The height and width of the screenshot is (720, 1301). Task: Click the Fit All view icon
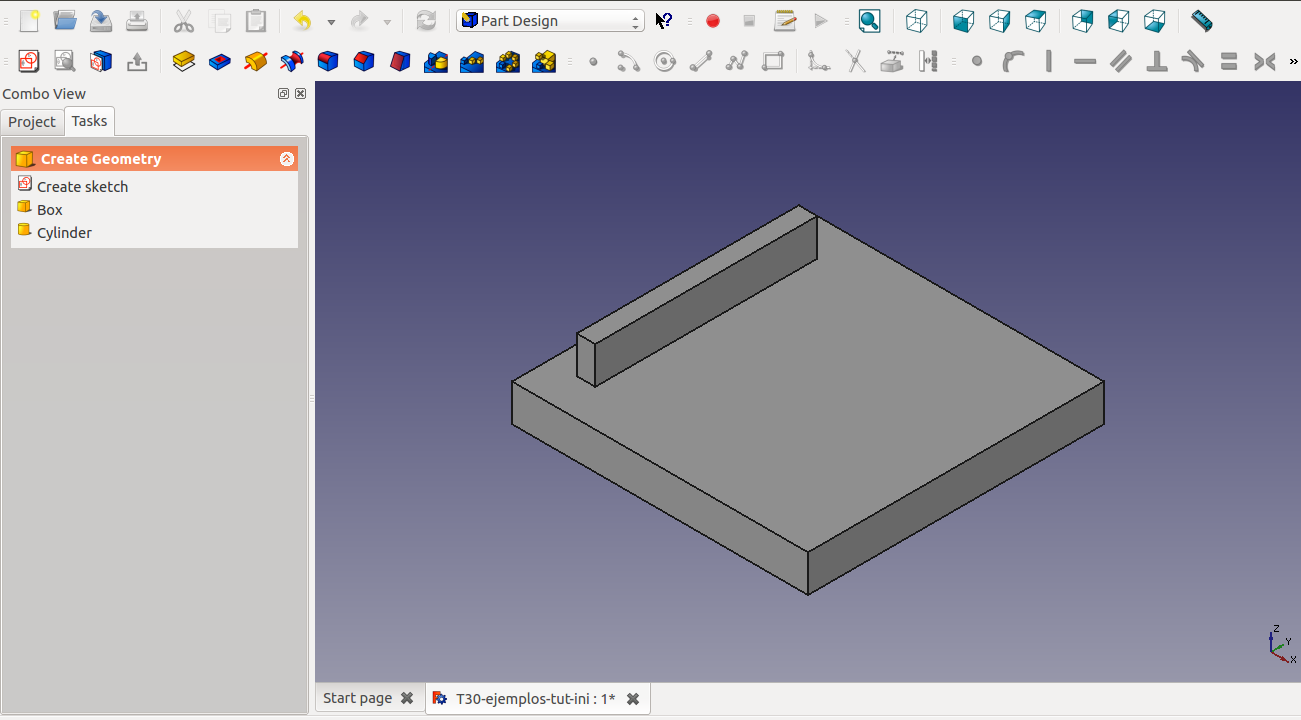point(869,21)
